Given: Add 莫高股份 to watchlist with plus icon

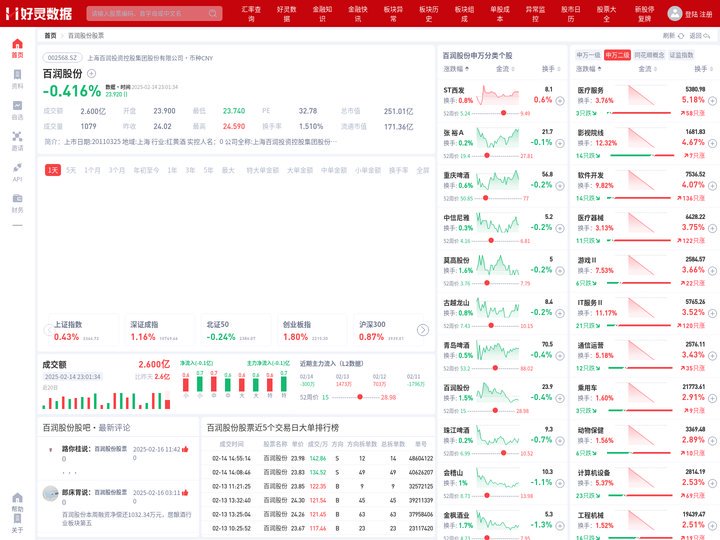Looking at the screenshot, I should [560, 271].
